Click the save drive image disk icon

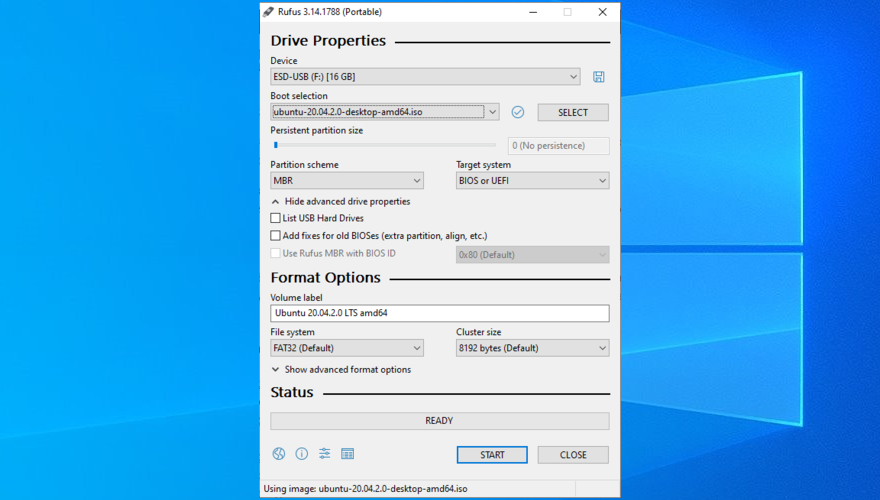[x=598, y=77]
